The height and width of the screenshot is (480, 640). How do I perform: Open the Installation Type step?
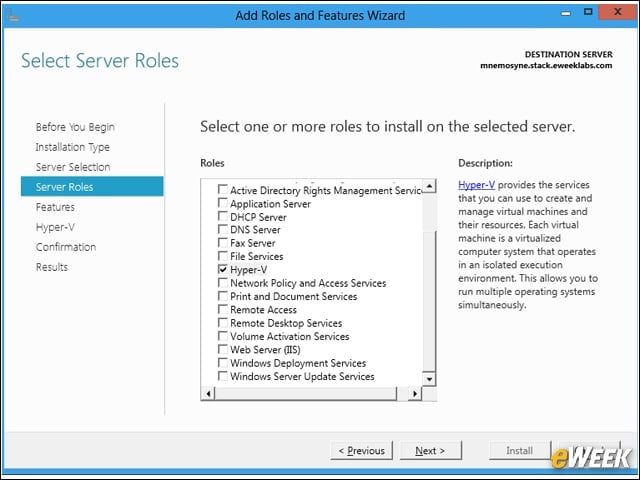coord(73,147)
